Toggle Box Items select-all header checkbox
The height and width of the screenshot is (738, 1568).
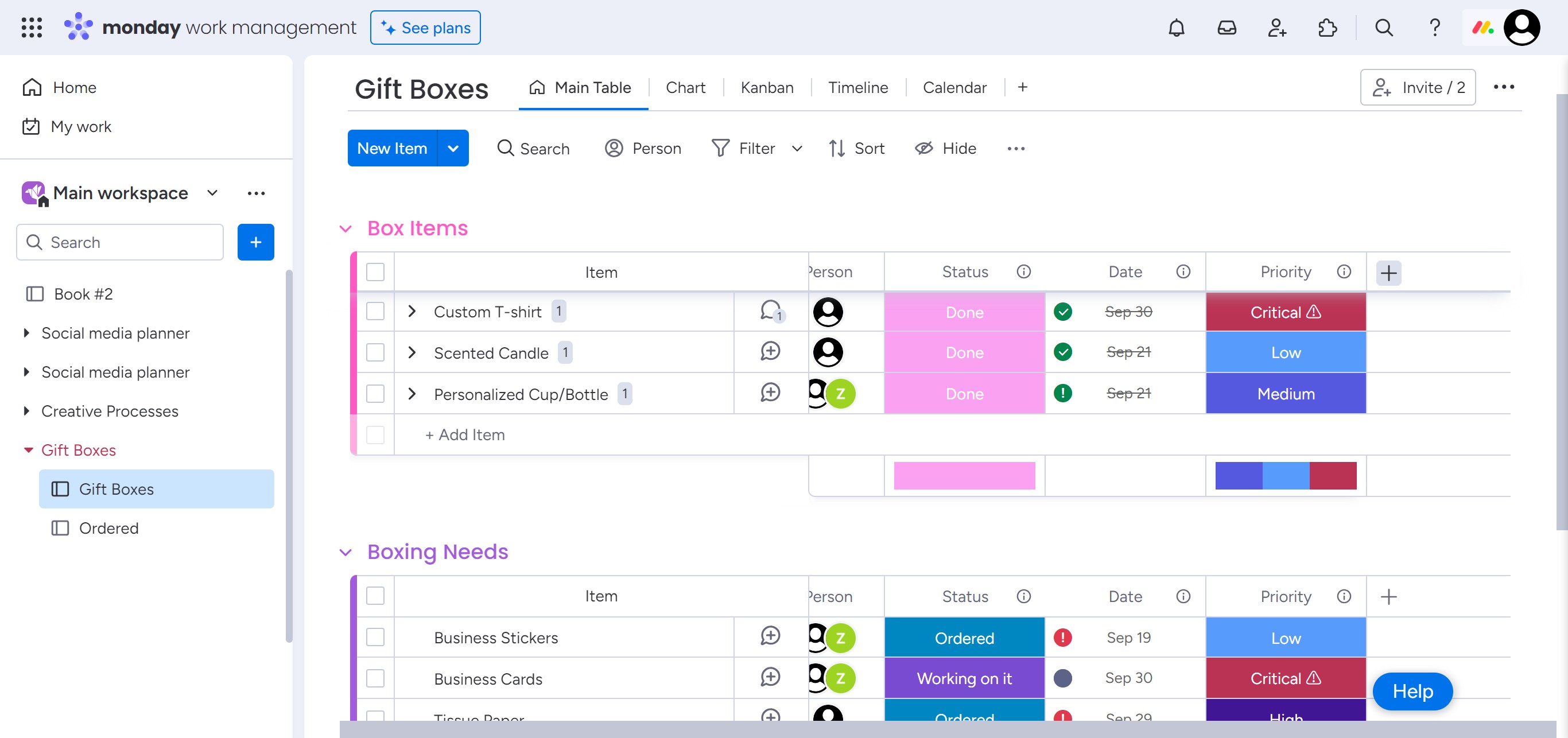[375, 272]
